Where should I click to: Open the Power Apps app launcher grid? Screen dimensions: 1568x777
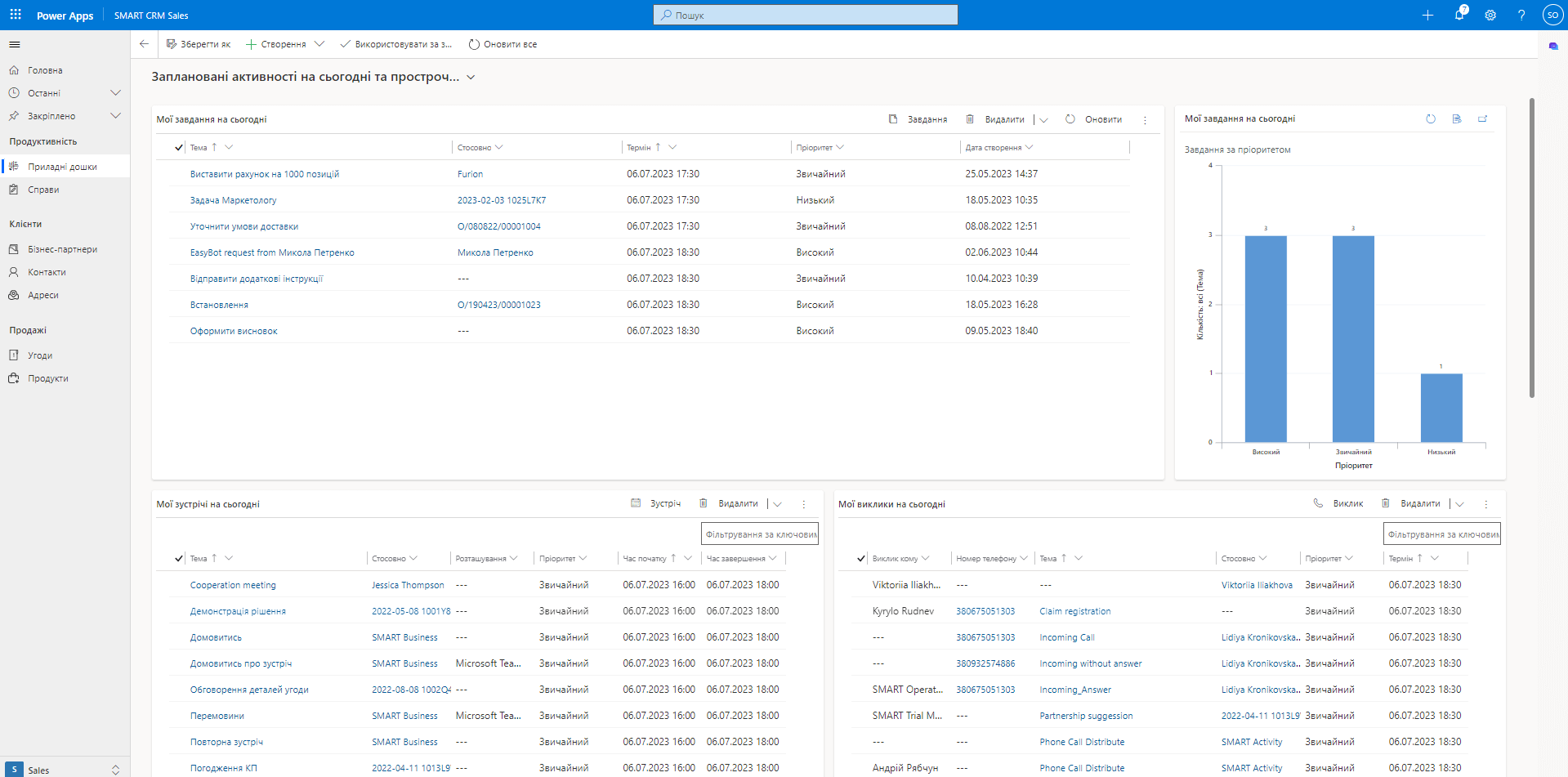[16, 15]
